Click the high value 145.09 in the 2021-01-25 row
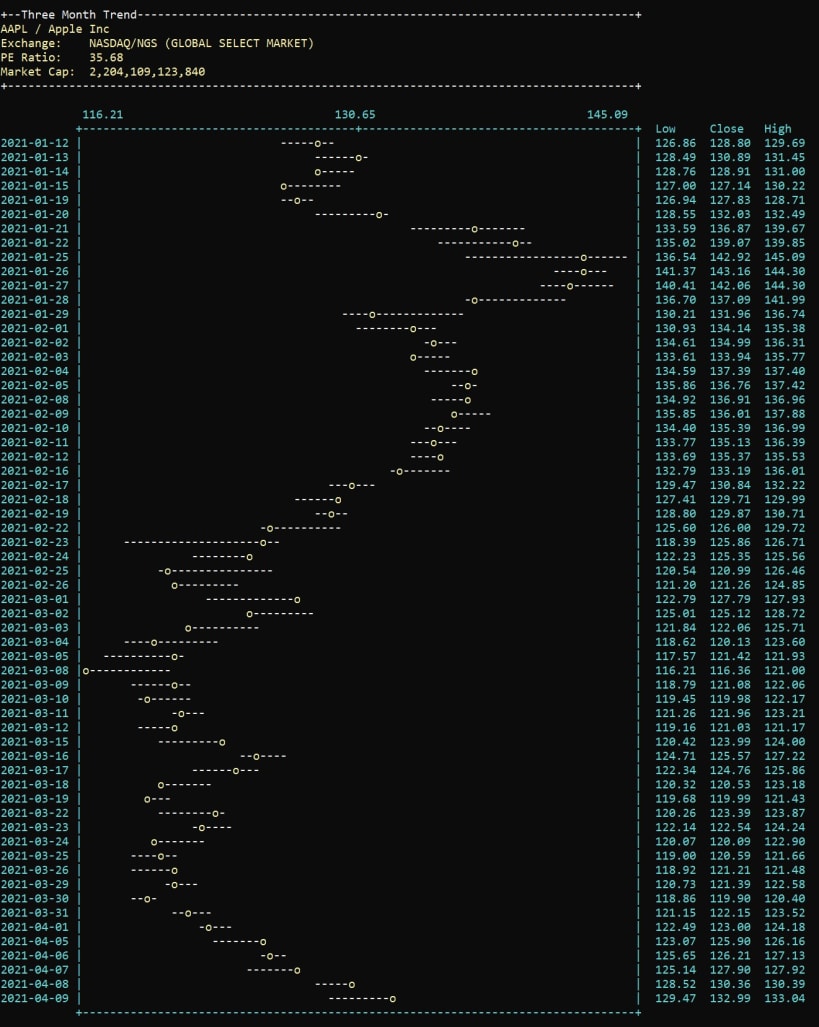This screenshot has width=819, height=1027. point(784,257)
